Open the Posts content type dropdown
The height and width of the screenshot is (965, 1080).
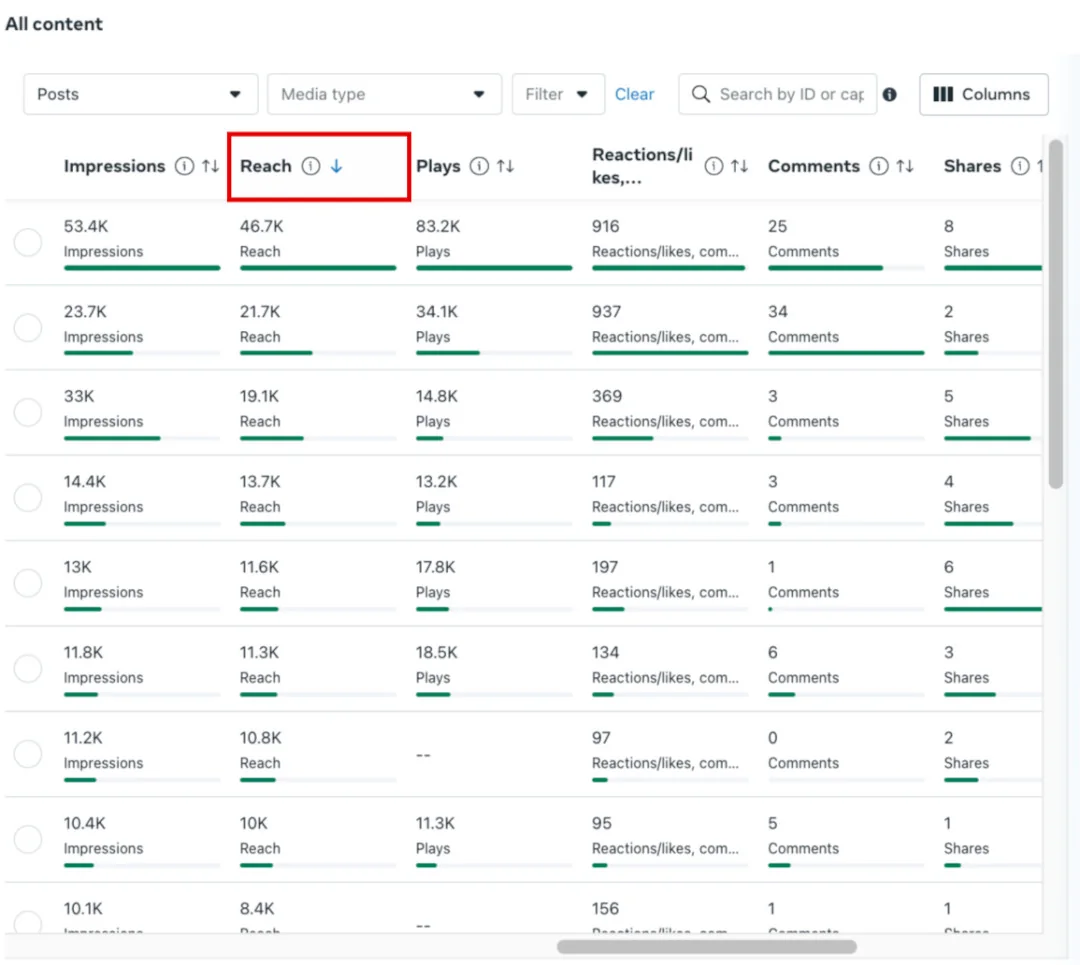141,94
